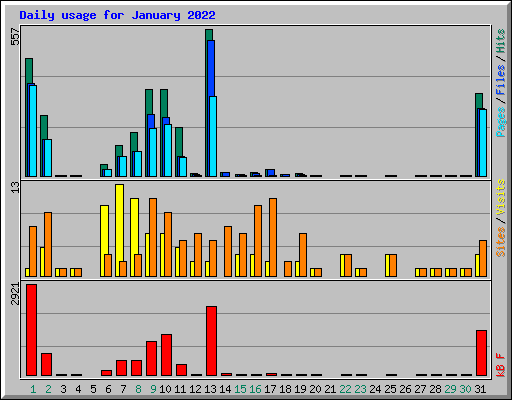Screen dimensions: 512x400
Task: Click the "Daily usage for January 2022" title
Action: 117,15
